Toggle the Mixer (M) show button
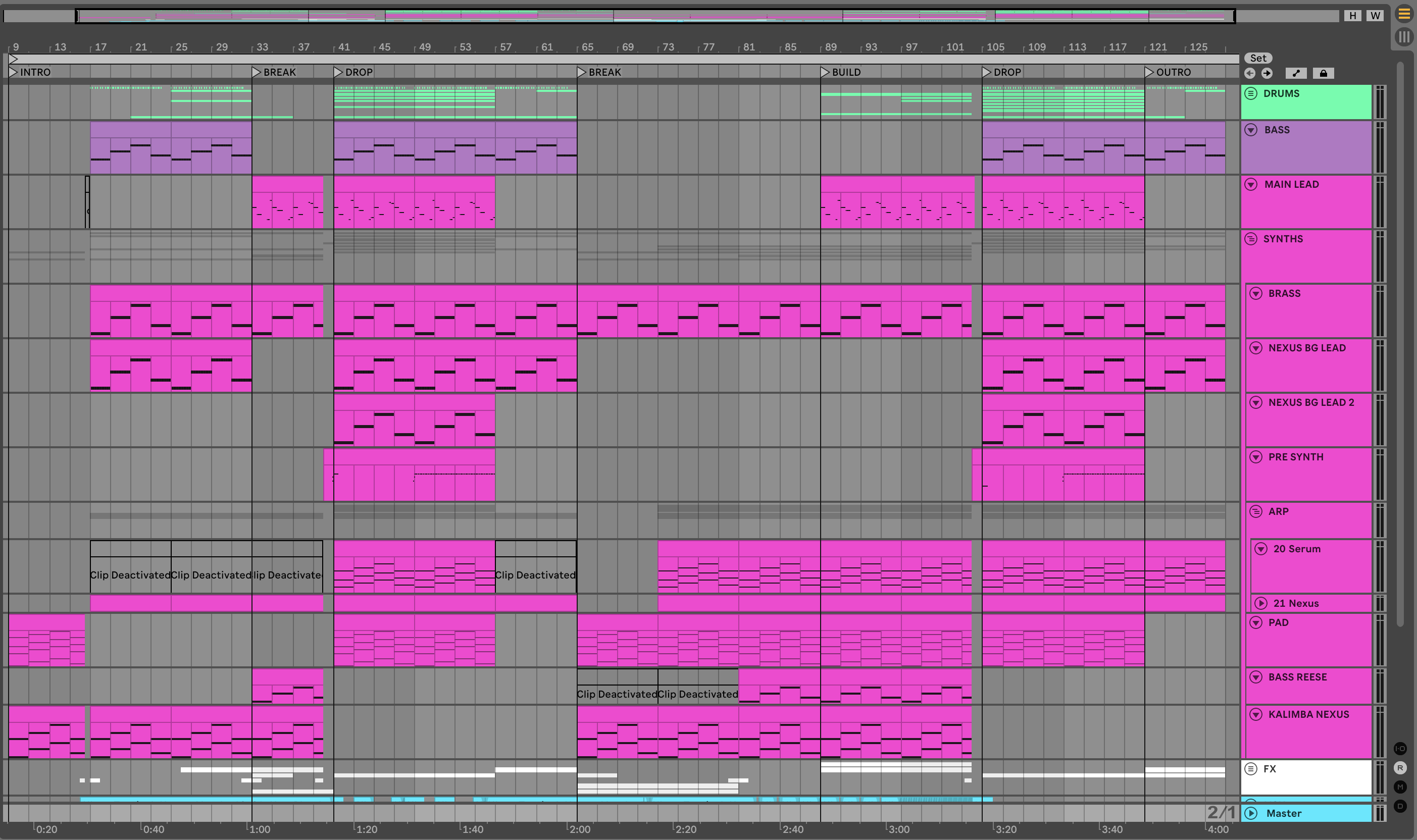This screenshot has height=840, width=1417. pyautogui.click(x=1400, y=787)
